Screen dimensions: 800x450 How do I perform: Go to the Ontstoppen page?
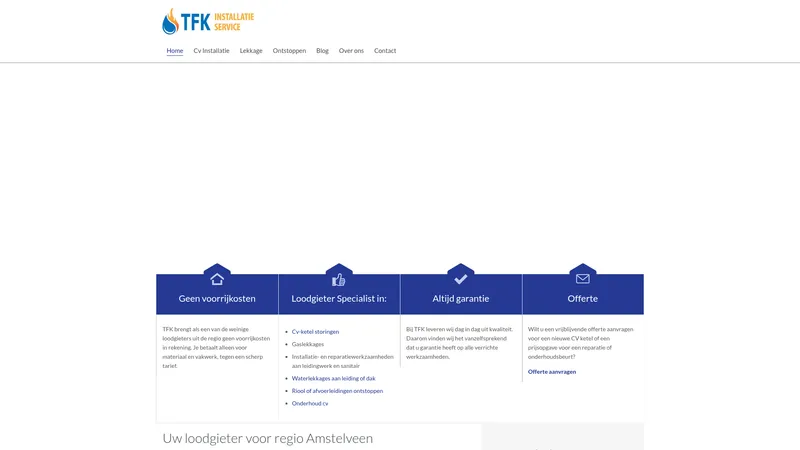tap(289, 51)
